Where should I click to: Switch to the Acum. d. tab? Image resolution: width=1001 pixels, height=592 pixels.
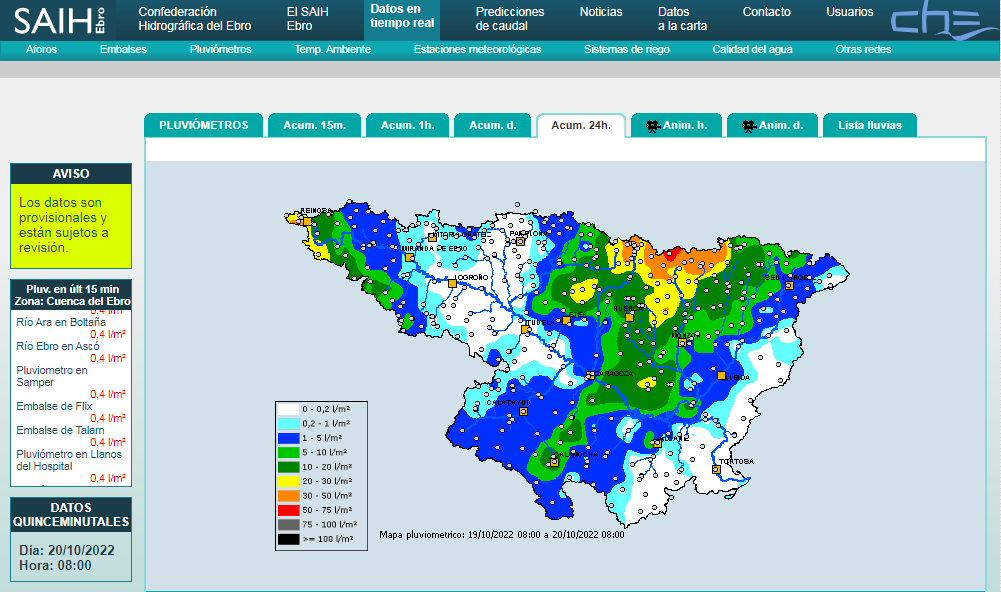493,125
